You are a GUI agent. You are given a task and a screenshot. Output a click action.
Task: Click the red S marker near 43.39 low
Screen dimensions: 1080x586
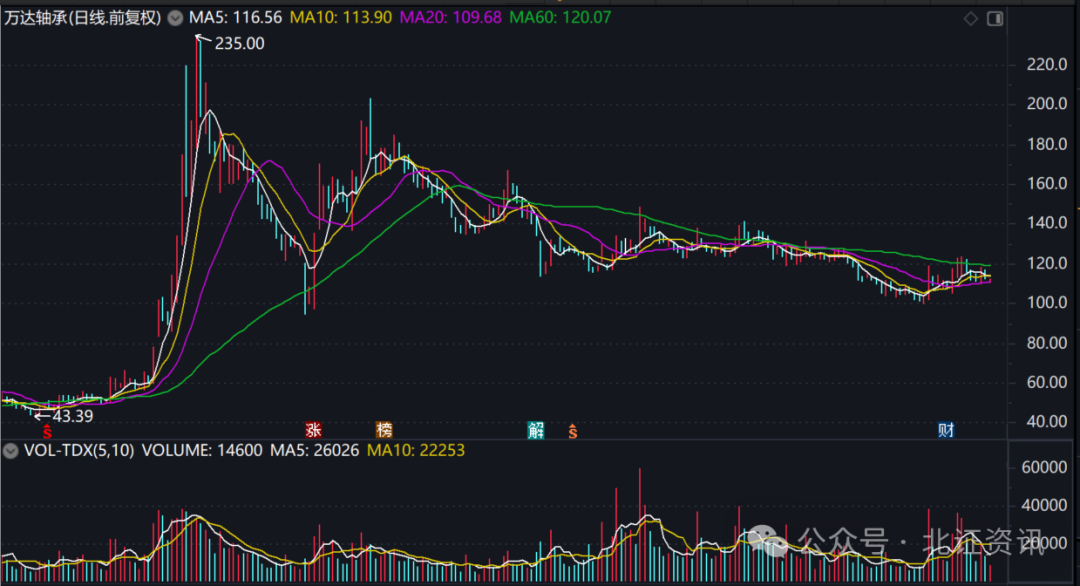pos(47,432)
